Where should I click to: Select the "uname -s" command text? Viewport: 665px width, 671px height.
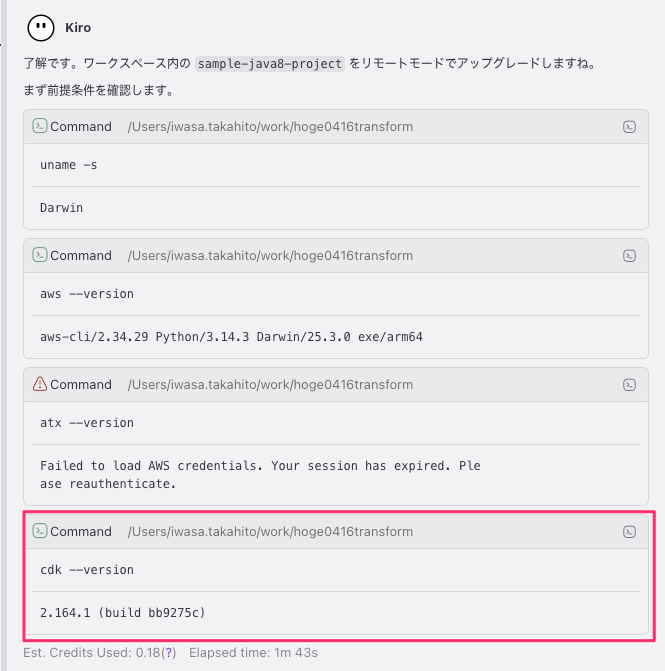click(68, 165)
